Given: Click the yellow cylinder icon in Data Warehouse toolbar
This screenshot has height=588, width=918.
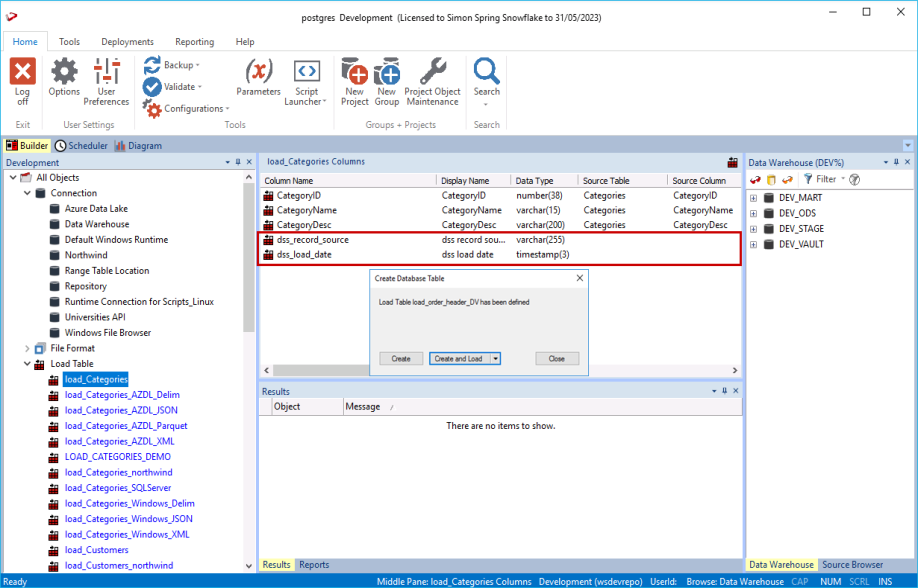Looking at the screenshot, I should tap(771, 180).
